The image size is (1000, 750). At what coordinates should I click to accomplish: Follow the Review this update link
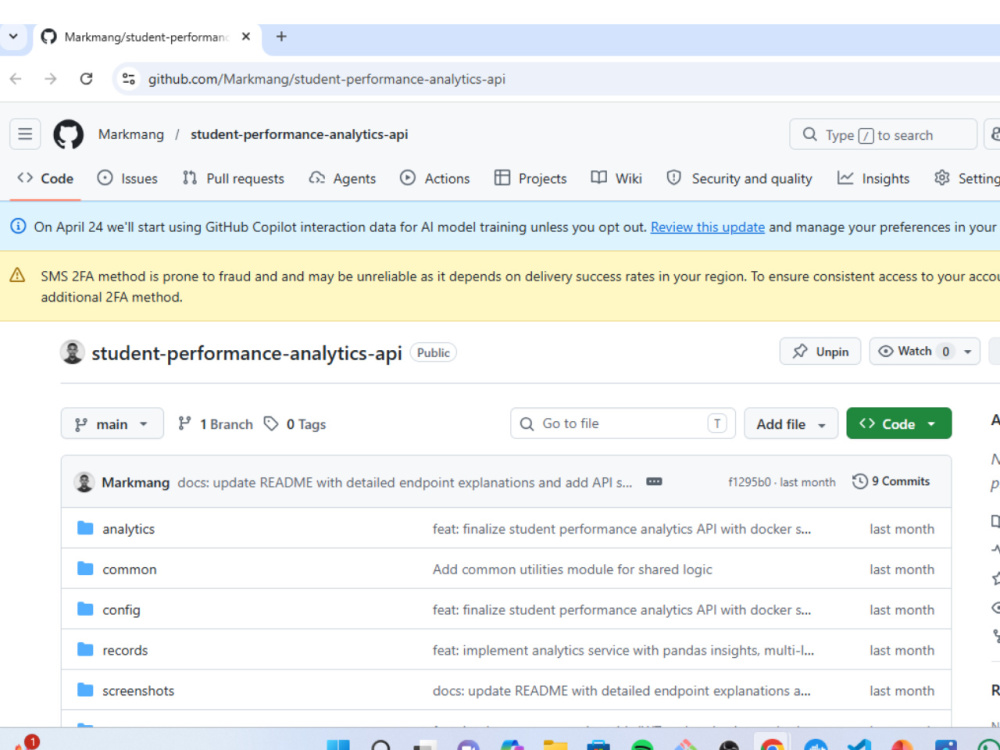pos(707,227)
